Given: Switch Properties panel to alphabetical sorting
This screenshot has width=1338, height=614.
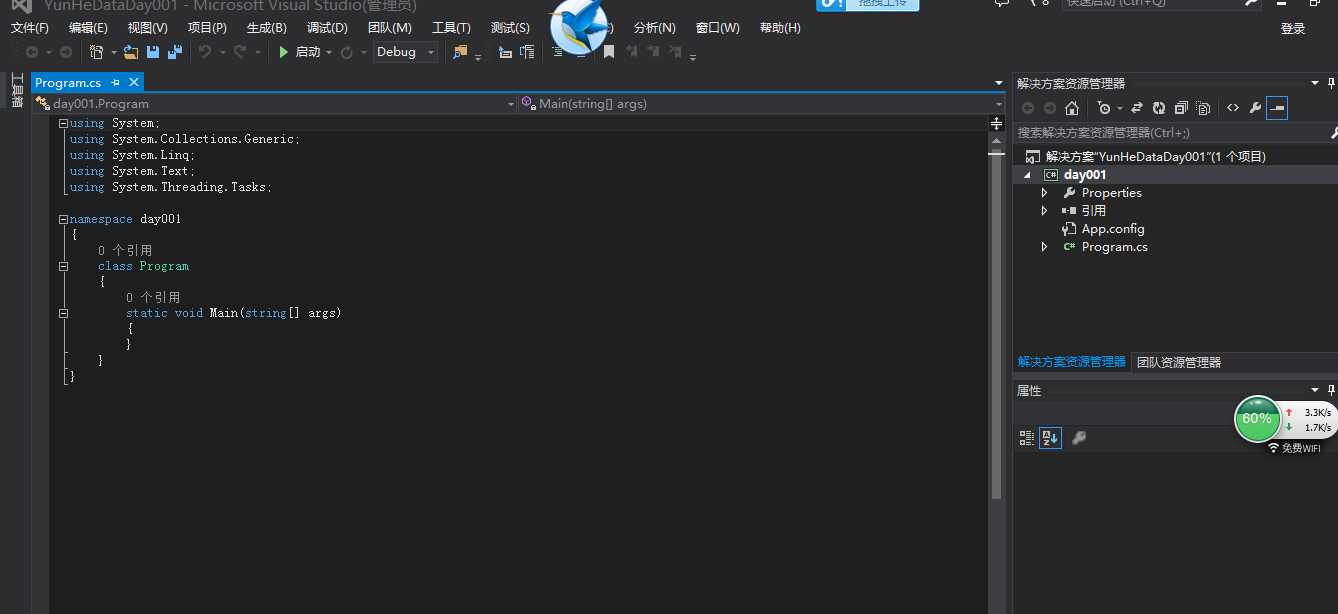Looking at the screenshot, I should click(1049, 437).
